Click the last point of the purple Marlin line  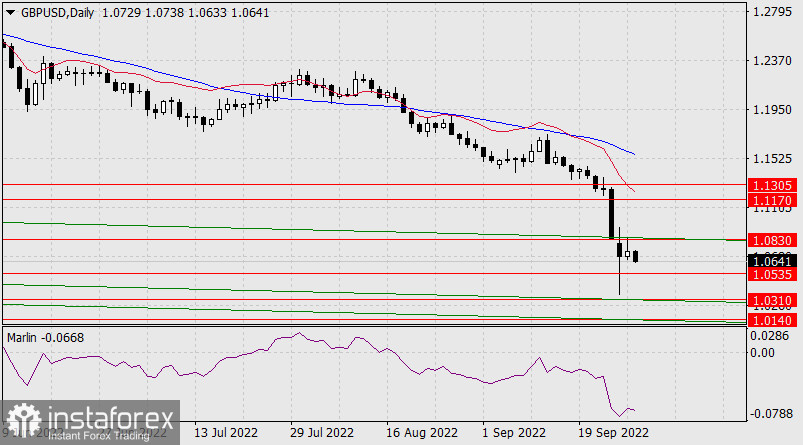click(635, 410)
